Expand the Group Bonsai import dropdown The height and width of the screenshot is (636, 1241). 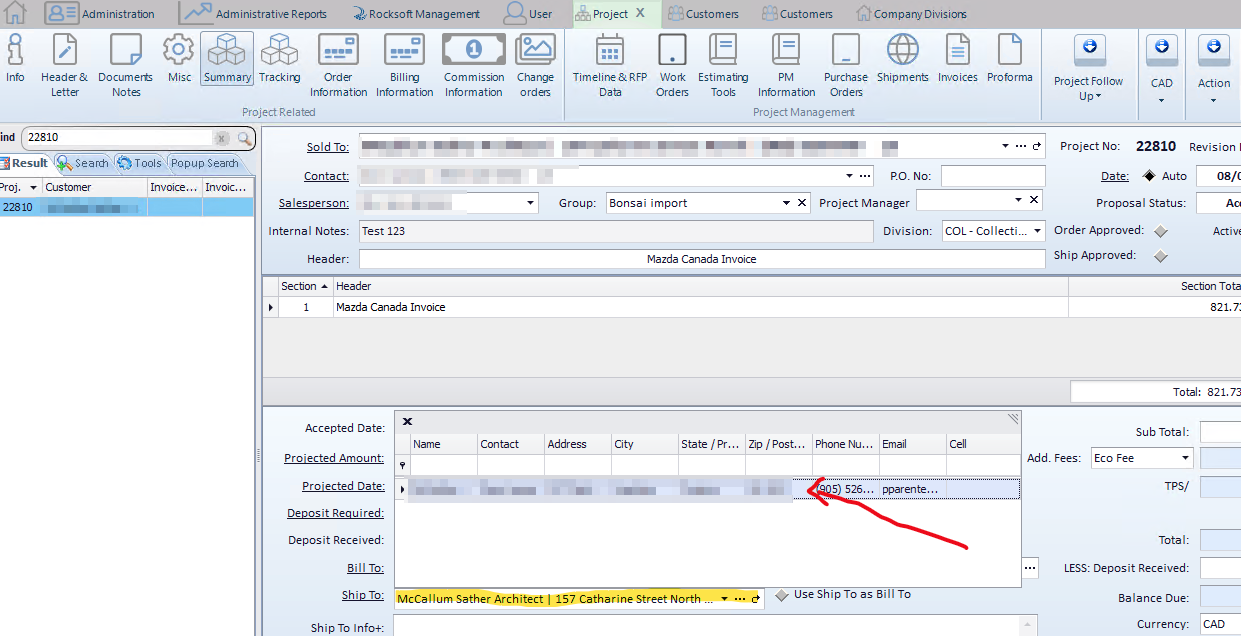(x=786, y=203)
